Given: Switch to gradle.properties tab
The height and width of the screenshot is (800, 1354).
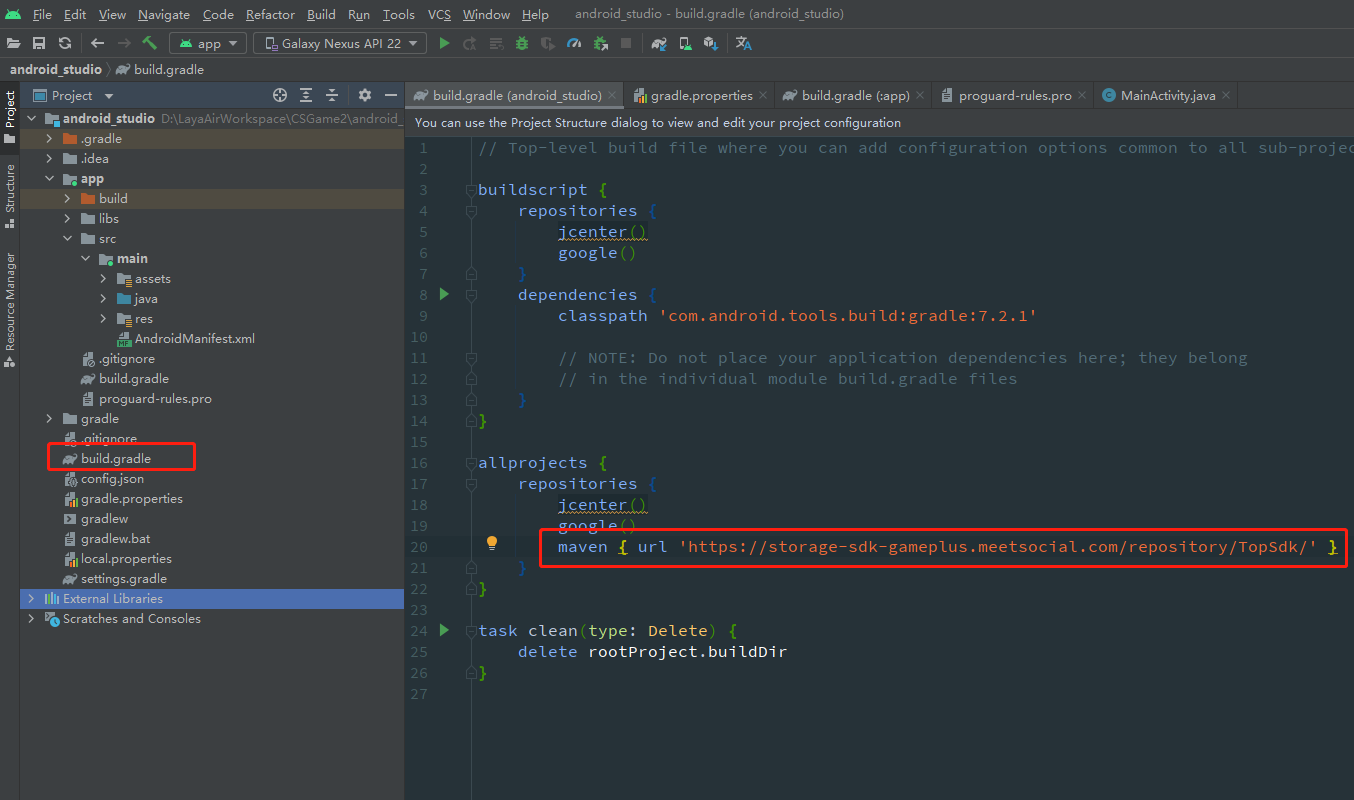Looking at the screenshot, I should [701, 95].
